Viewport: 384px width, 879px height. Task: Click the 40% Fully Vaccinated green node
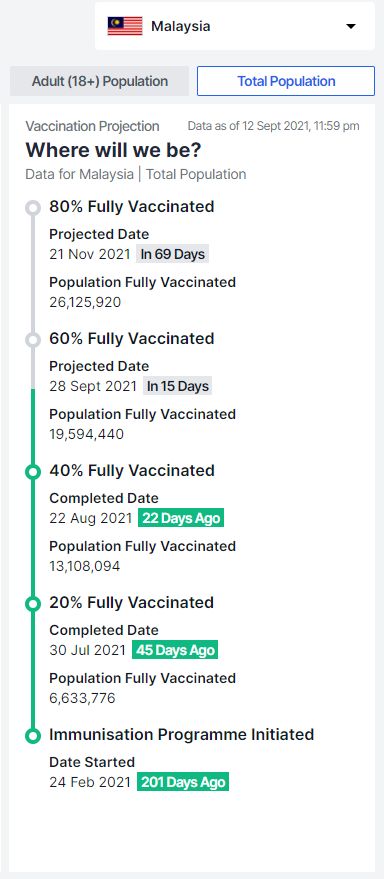[33, 472]
